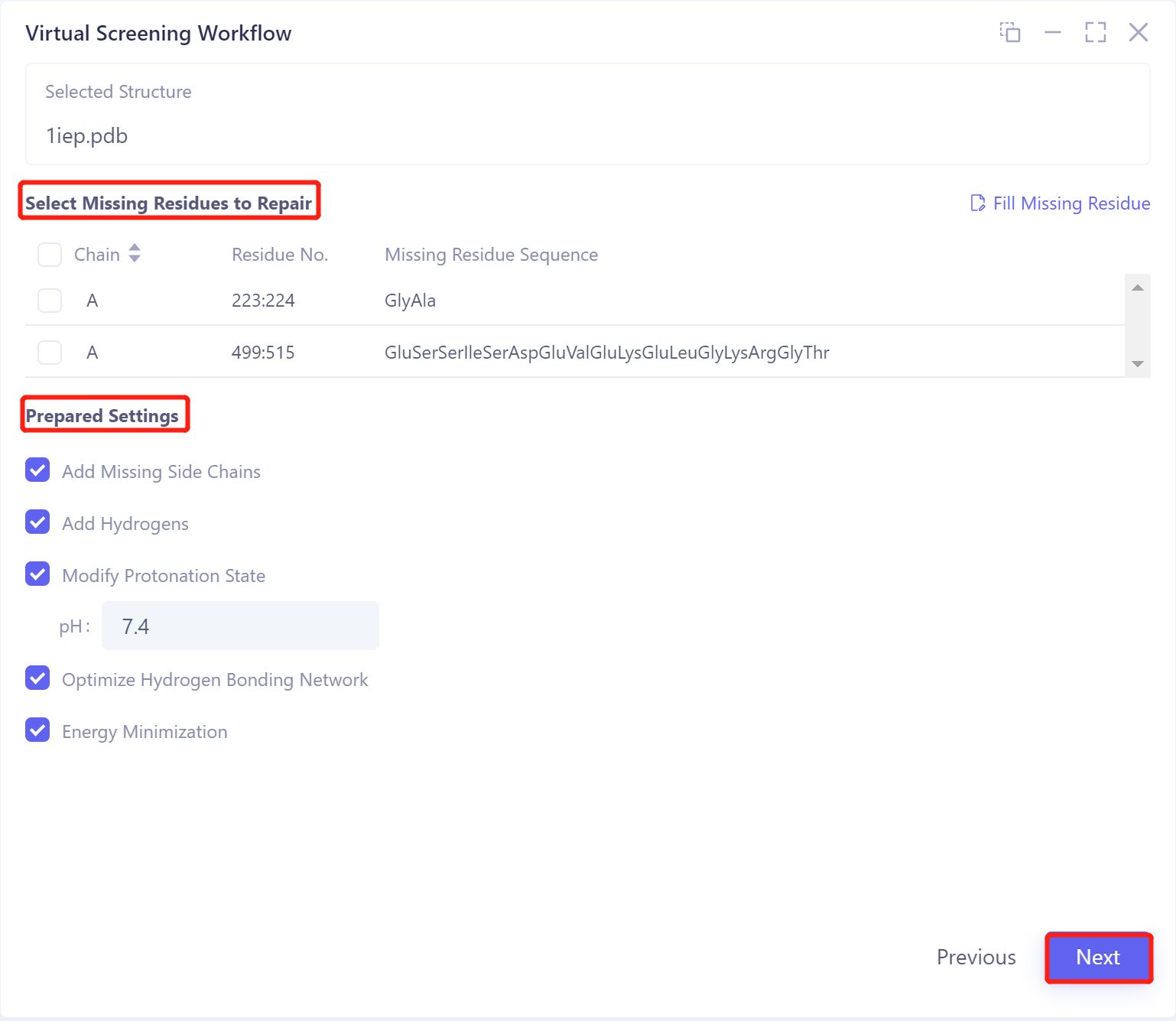Click the Fill Missing Residue link
Image resolution: width=1176 pixels, height=1021 pixels.
(x=1070, y=203)
